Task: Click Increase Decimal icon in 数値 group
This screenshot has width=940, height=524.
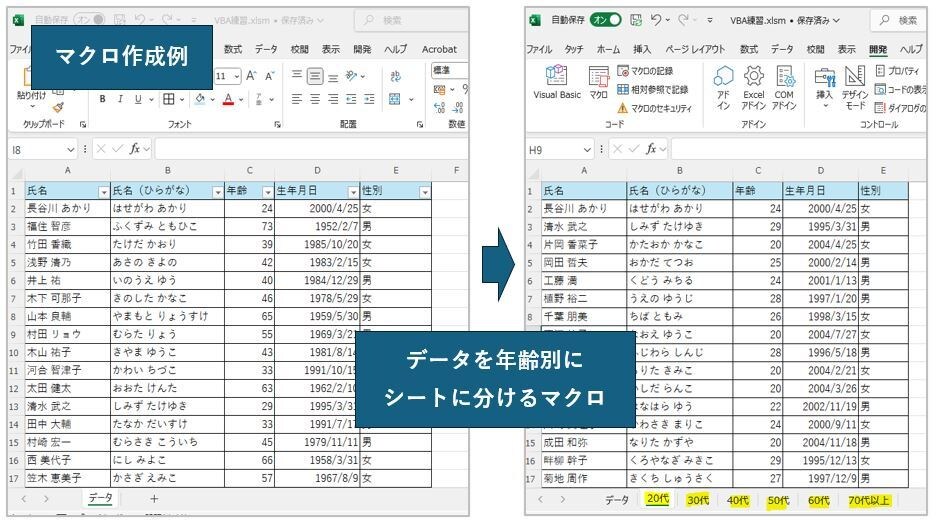Action: [x=439, y=108]
